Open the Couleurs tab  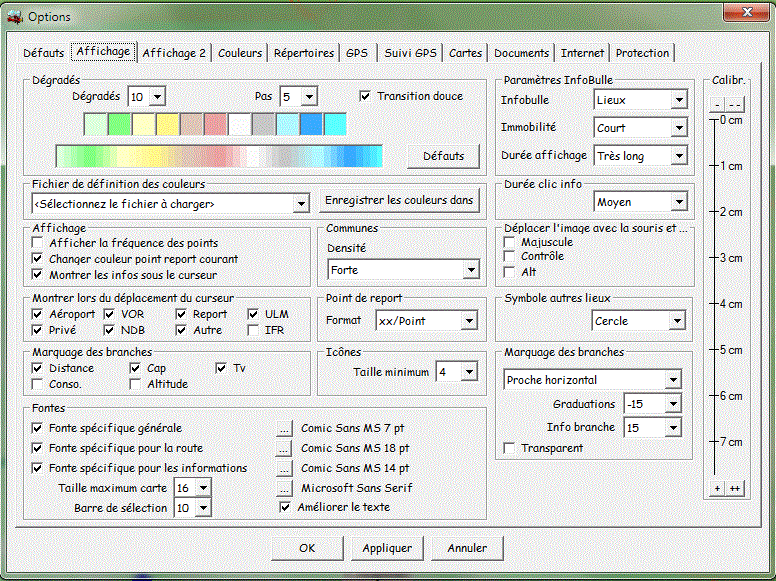(240, 53)
